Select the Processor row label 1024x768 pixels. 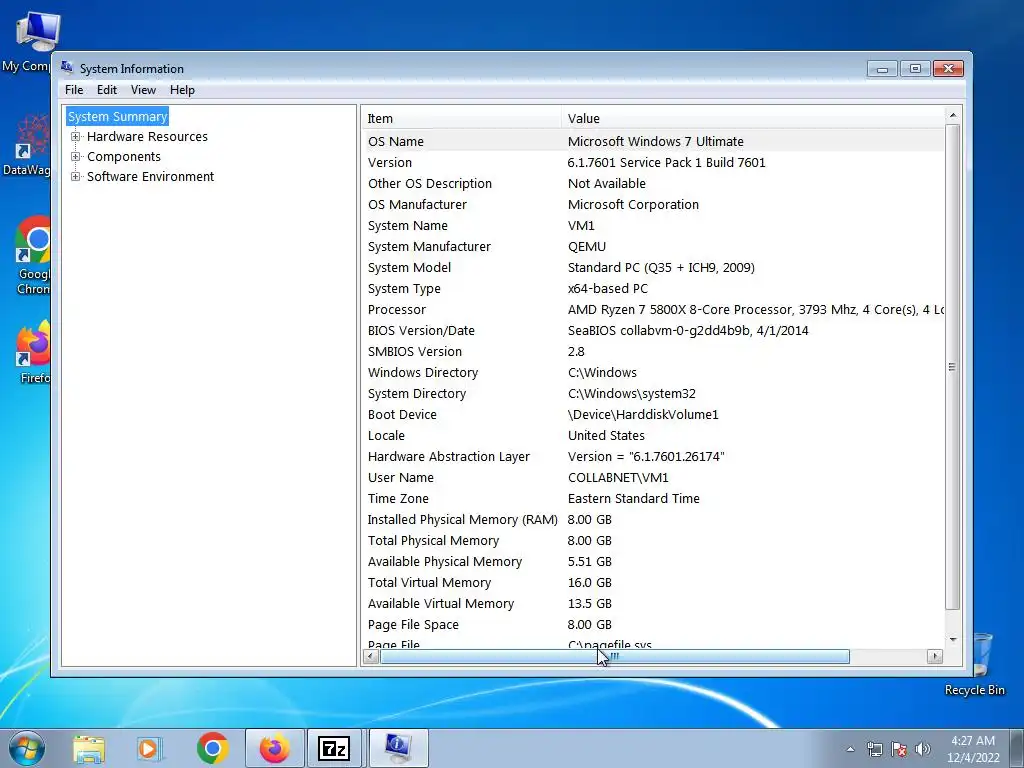(396, 310)
